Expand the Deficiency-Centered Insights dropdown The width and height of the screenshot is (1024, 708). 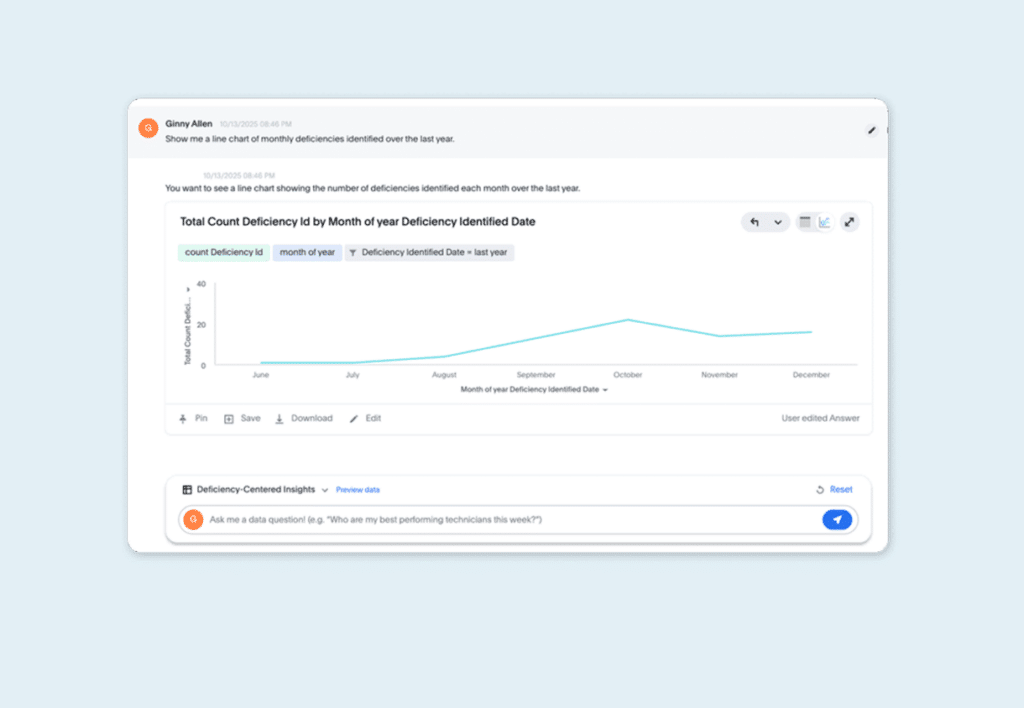pyautogui.click(x=324, y=490)
